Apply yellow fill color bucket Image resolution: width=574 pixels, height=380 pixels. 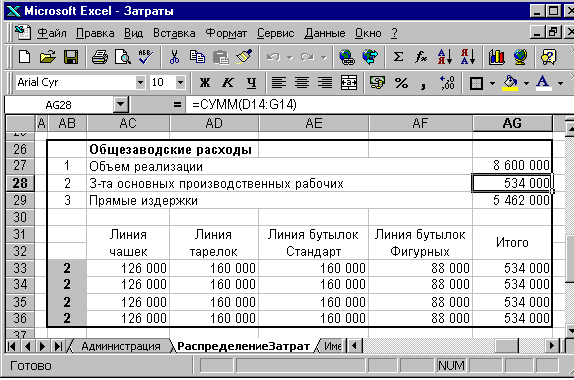tap(510, 83)
